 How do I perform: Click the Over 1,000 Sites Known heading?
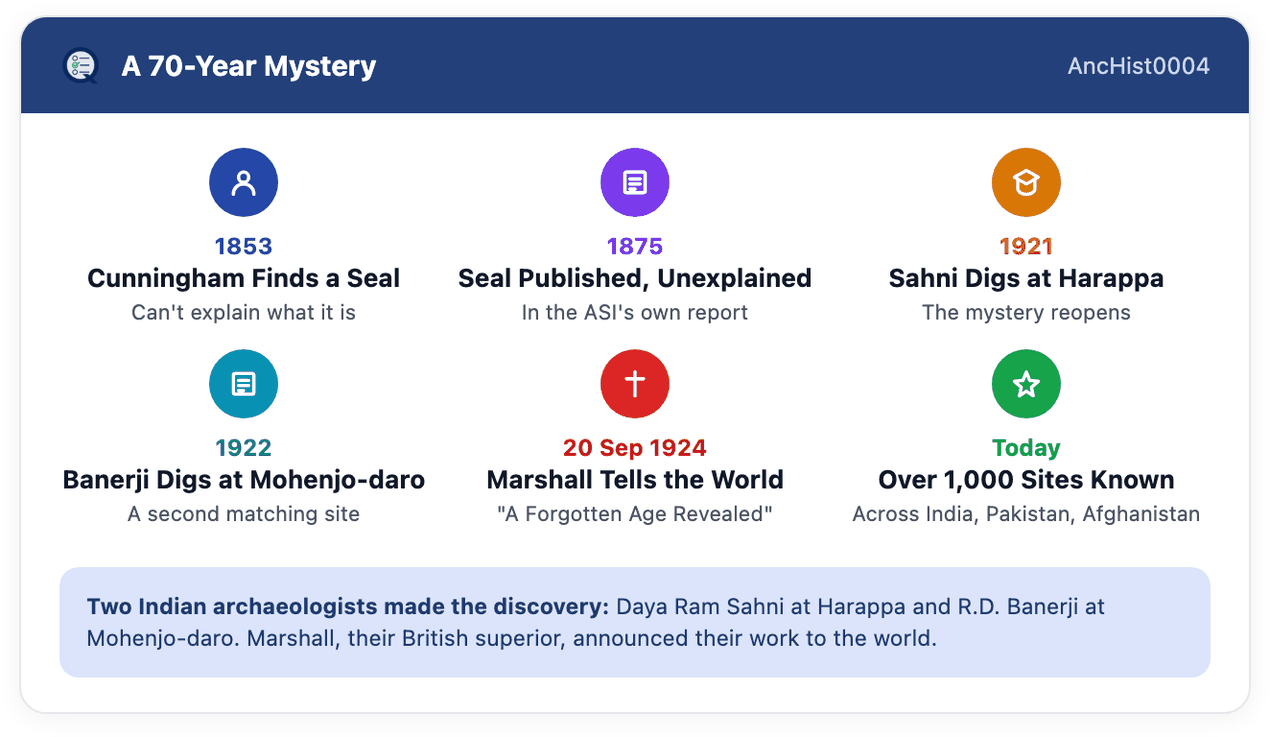(1026, 480)
